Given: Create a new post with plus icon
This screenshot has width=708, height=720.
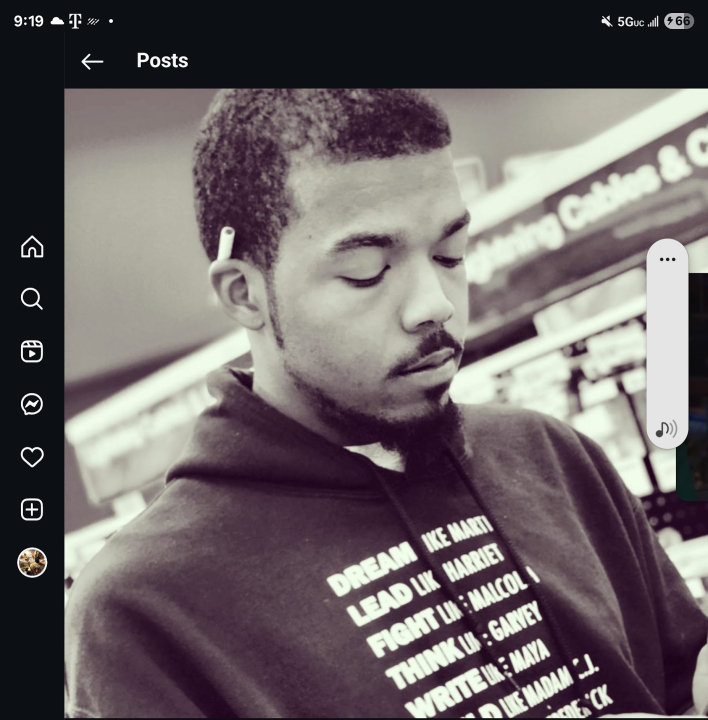Looking at the screenshot, I should point(32,510).
